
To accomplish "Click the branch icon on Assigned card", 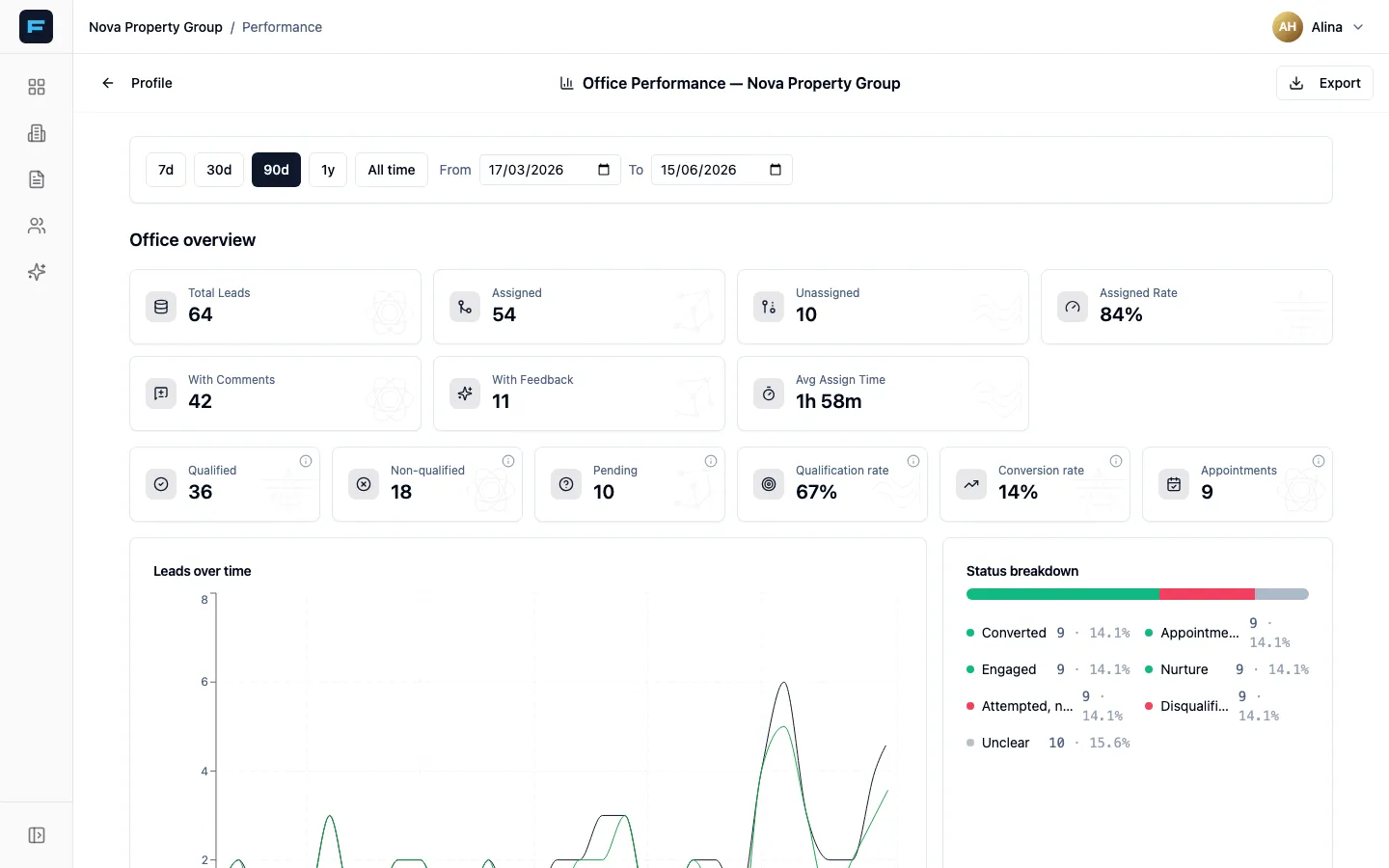I will [465, 307].
